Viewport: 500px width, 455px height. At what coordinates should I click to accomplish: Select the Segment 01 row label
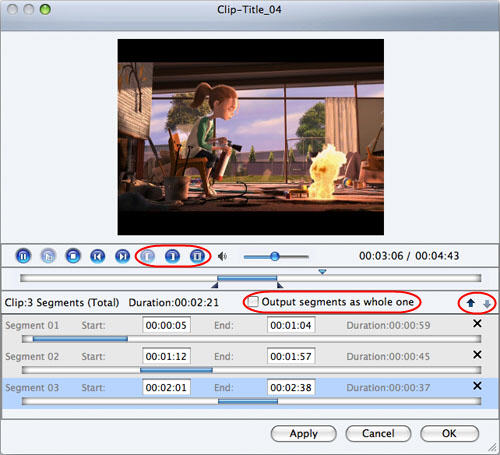click(32, 325)
